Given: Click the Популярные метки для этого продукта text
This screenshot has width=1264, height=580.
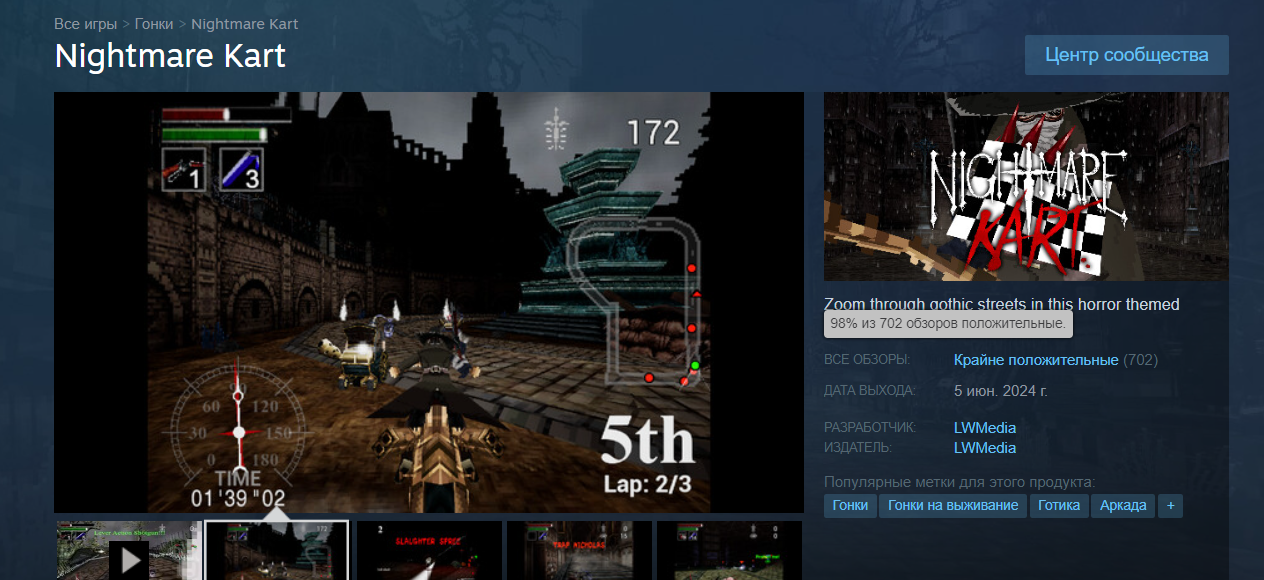Looking at the screenshot, I should coord(960,481).
